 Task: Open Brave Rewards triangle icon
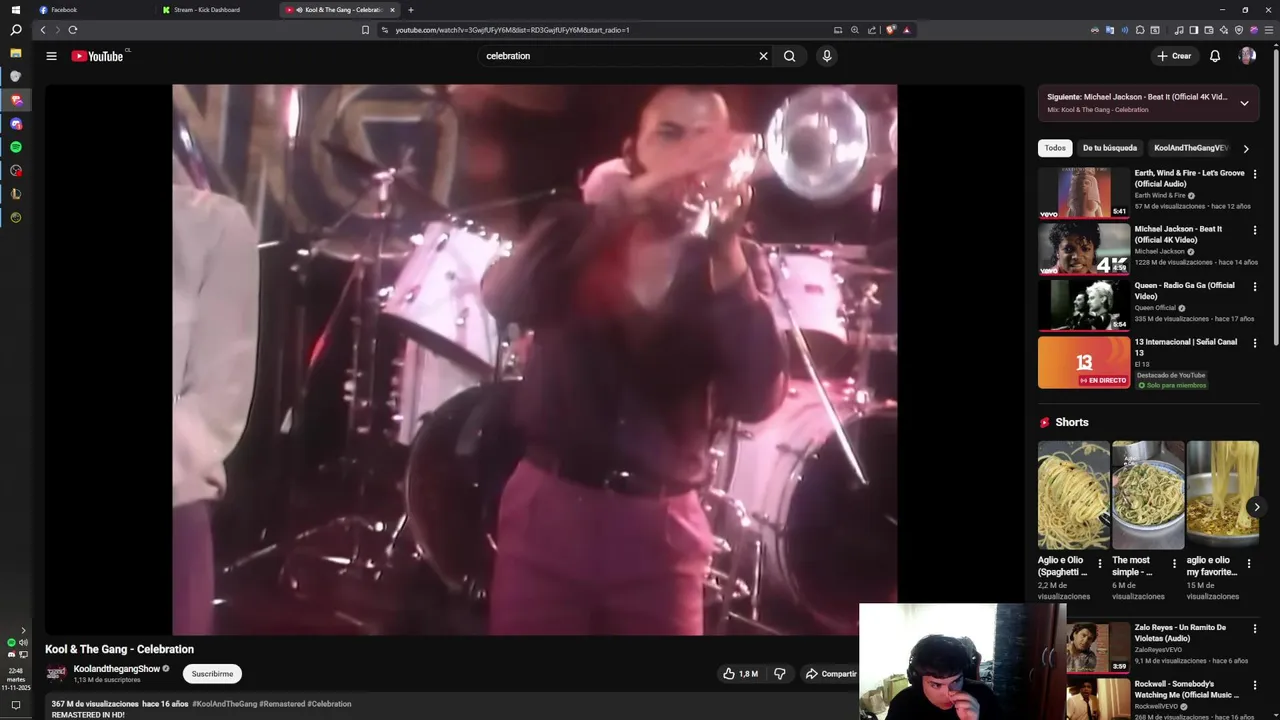point(907,30)
